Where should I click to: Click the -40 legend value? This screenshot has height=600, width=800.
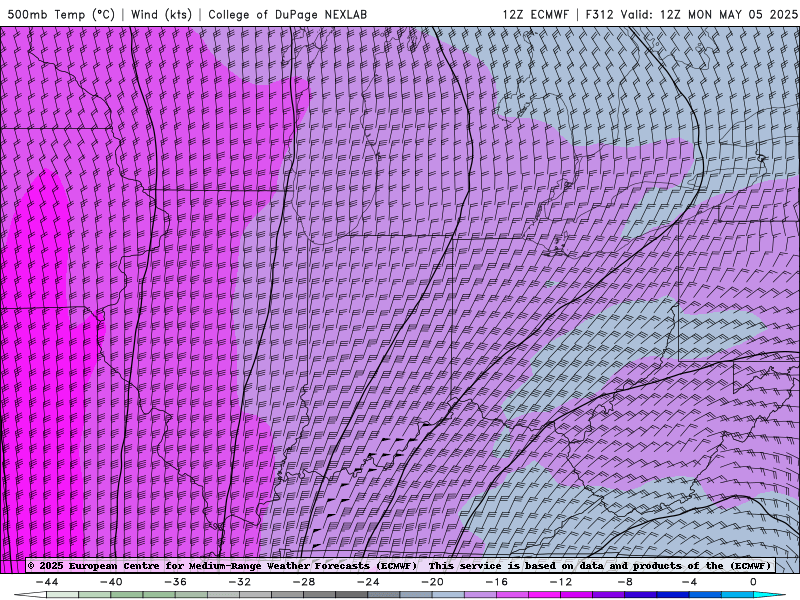(x=111, y=582)
